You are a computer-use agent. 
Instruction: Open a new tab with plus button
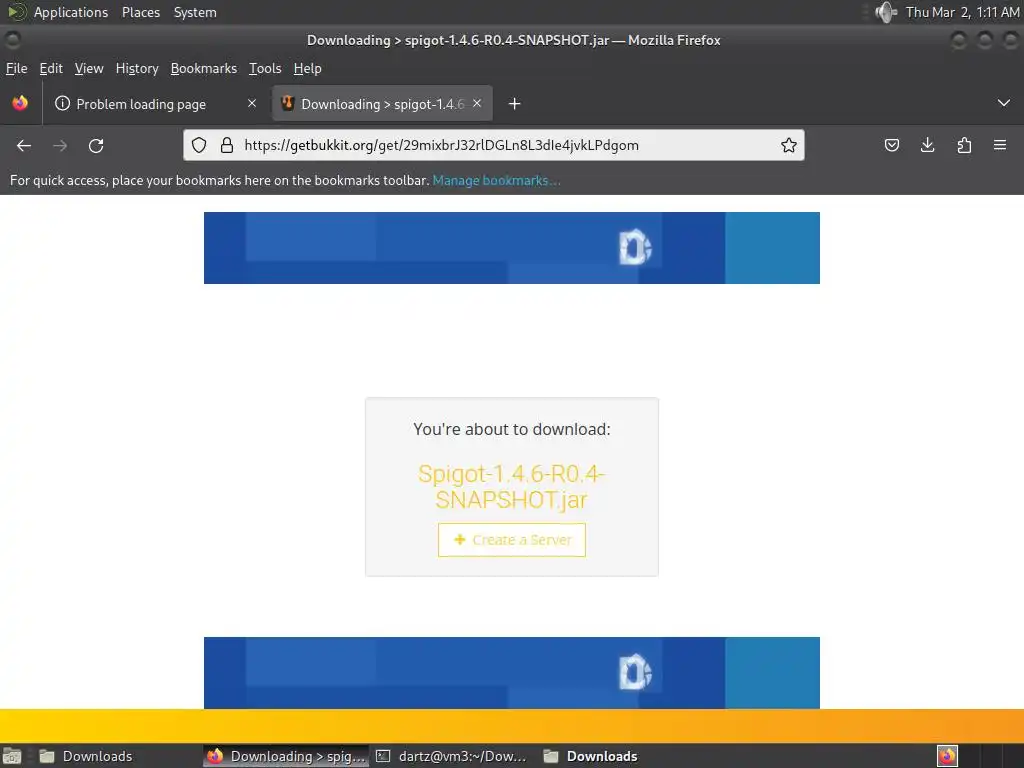[x=515, y=104]
